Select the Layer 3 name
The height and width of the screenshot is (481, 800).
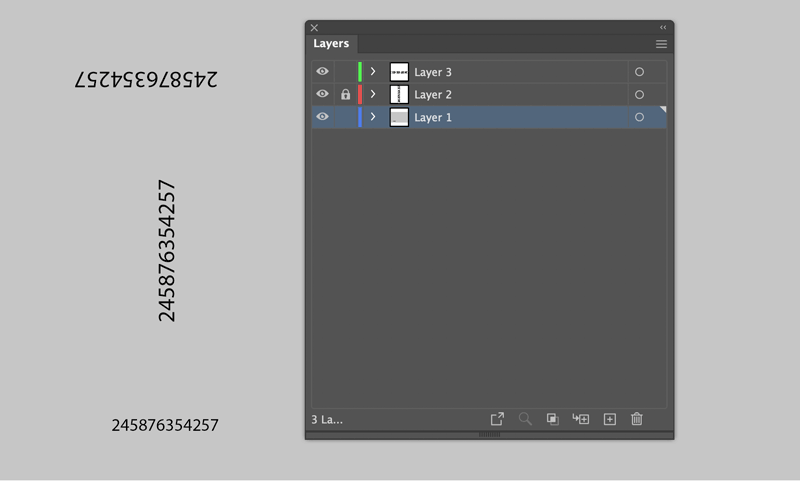tap(433, 72)
